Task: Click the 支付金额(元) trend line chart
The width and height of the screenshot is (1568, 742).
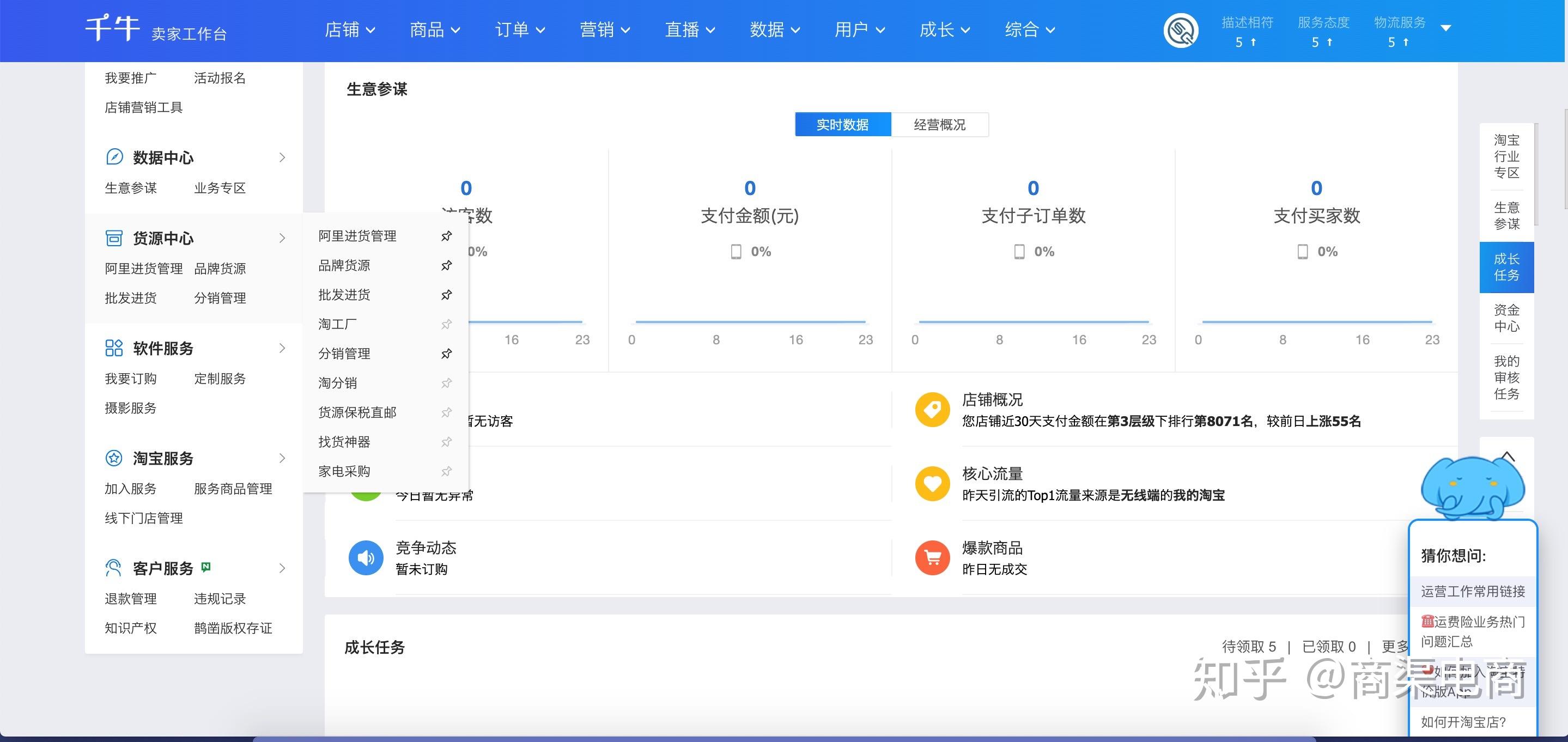Action: pyautogui.click(x=751, y=321)
